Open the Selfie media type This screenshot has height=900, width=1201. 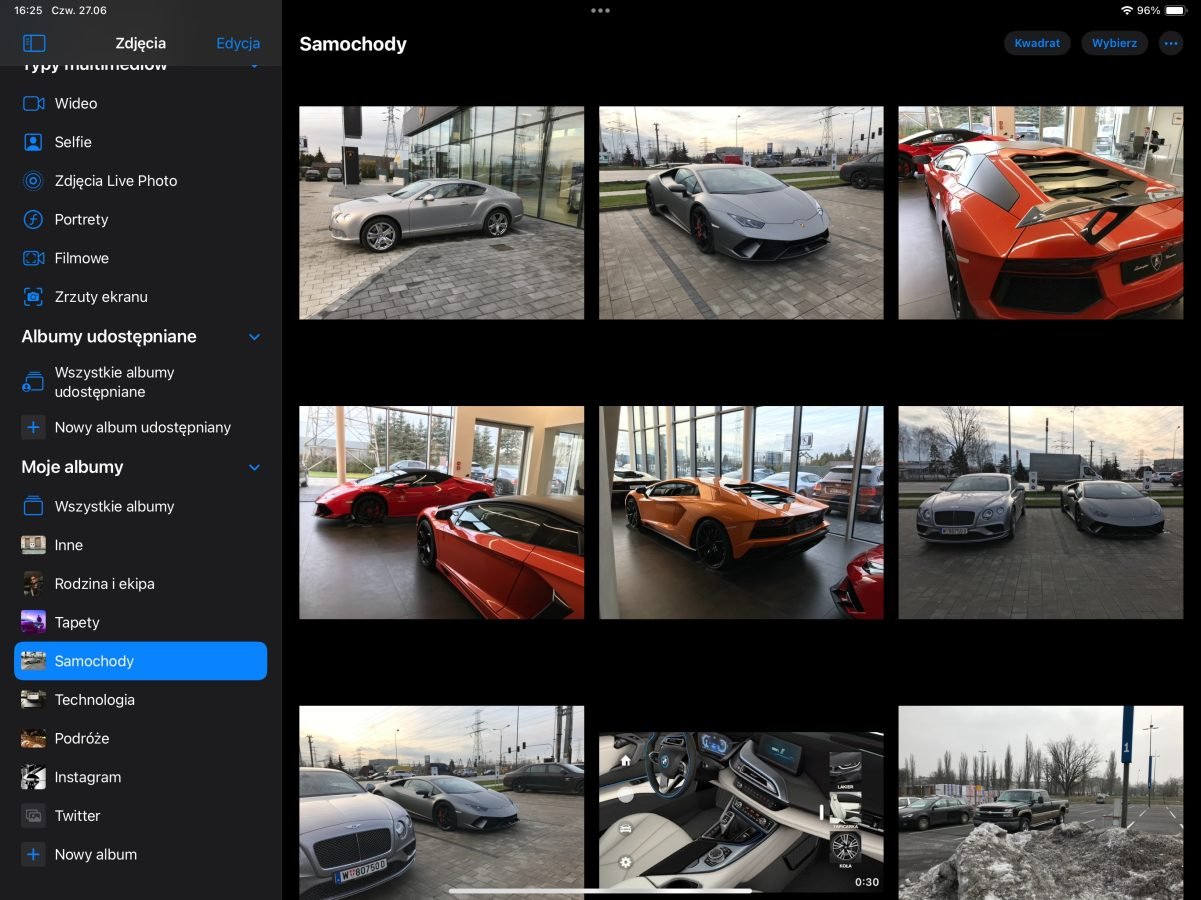[x=141, y=142]
